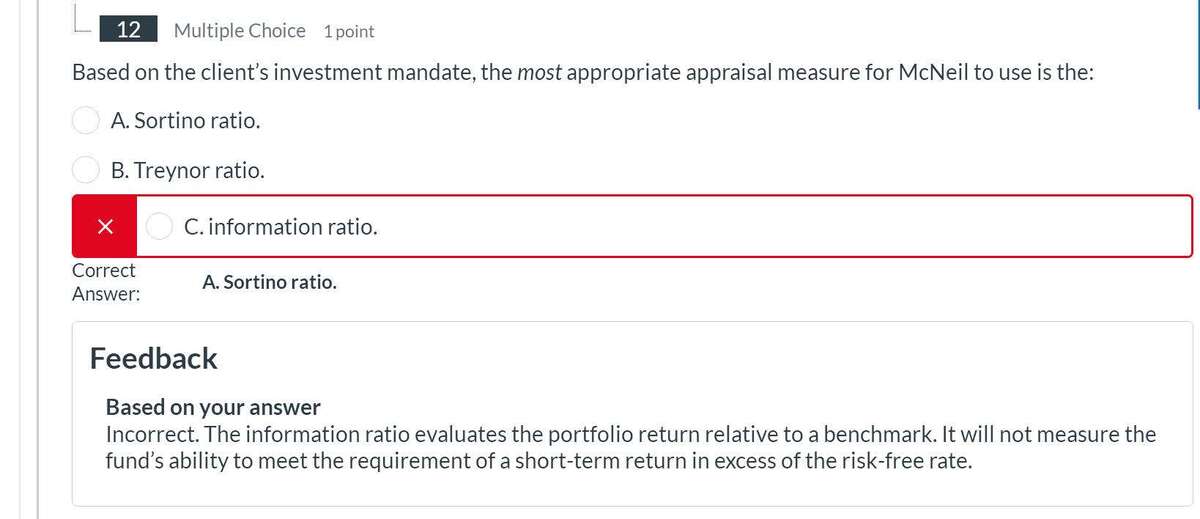The height and width of the screenshot is (519, 1200).
Task: Click the "1 point" score label
Action: [348, 31]
